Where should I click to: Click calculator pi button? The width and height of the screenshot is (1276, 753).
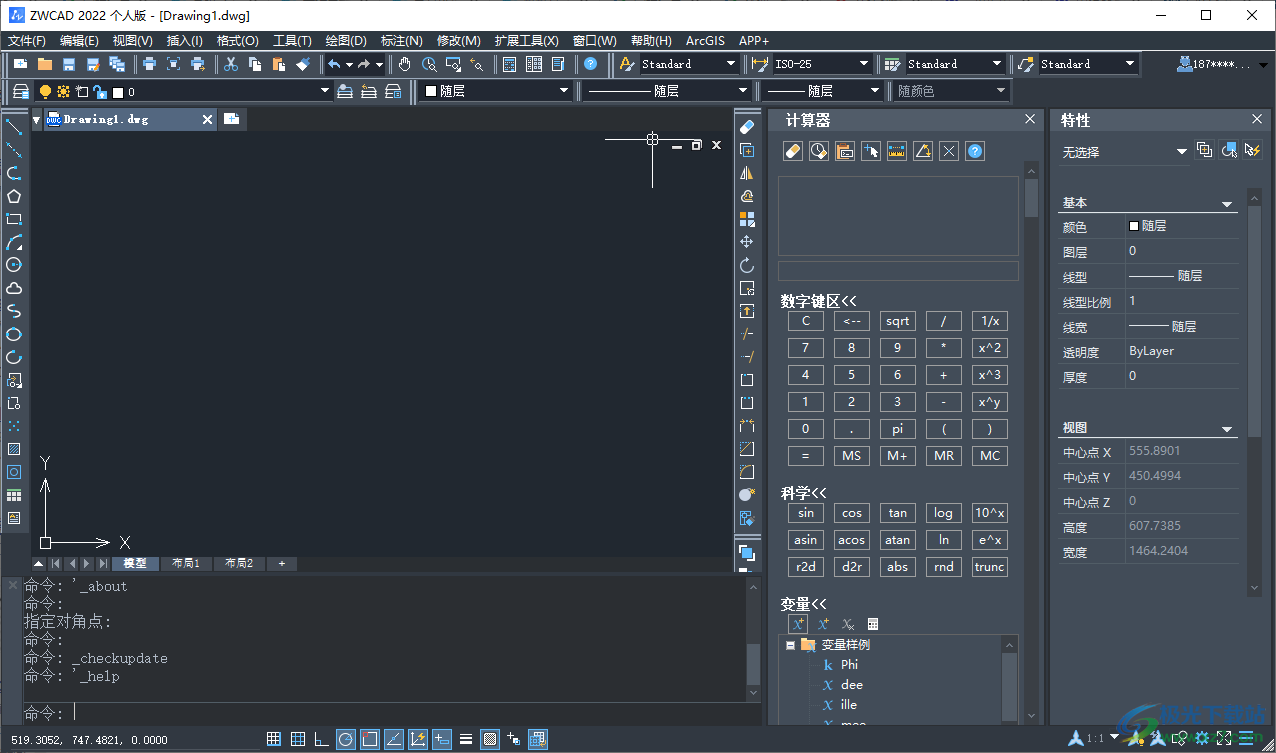(x=897, y=429)
